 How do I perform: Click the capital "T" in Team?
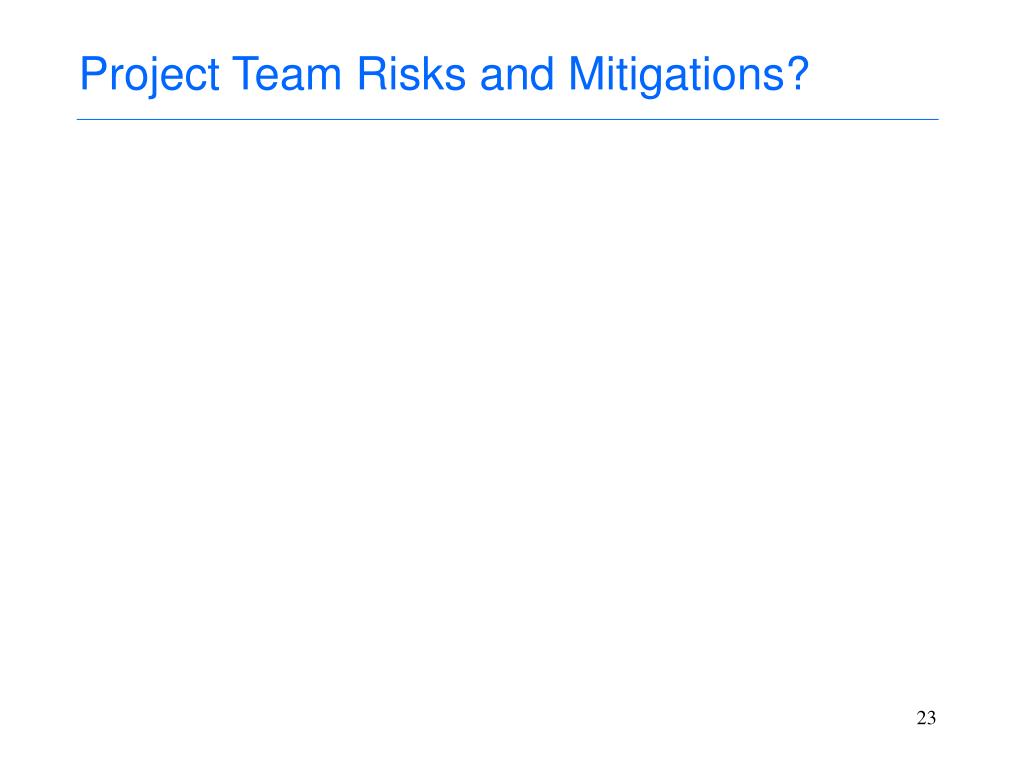point(245,73)
